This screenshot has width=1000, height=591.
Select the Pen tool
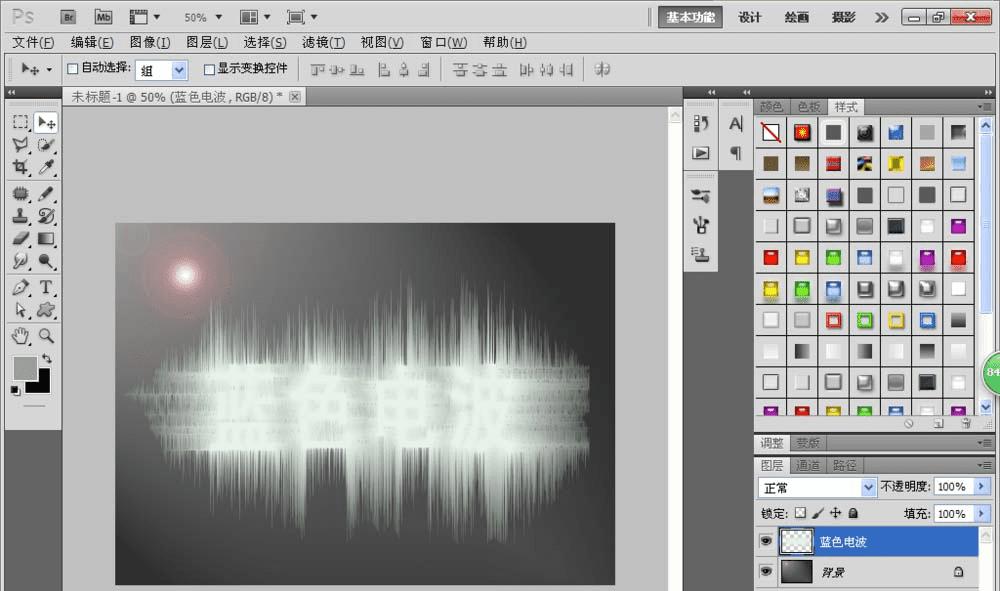[20, 288]
